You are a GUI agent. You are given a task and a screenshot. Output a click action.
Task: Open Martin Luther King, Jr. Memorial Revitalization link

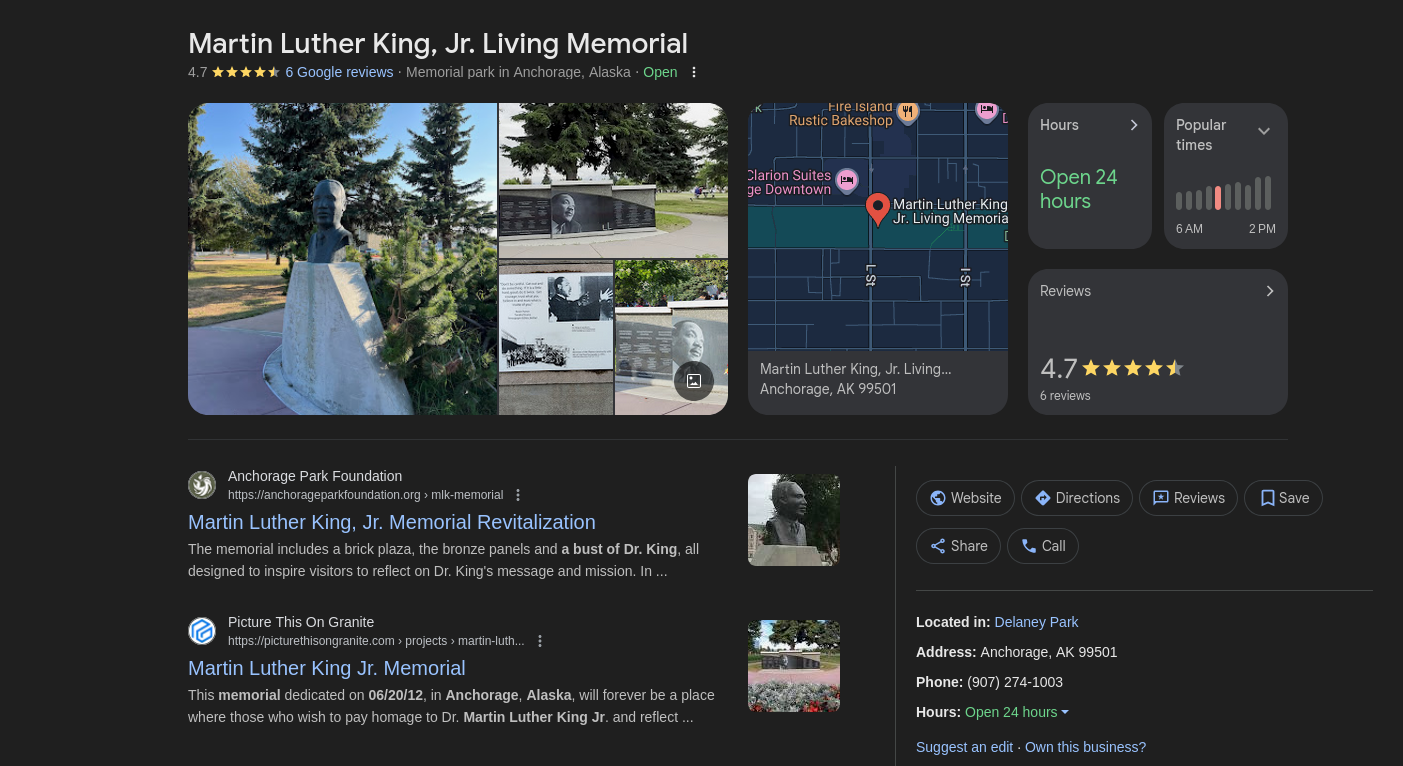392,522
